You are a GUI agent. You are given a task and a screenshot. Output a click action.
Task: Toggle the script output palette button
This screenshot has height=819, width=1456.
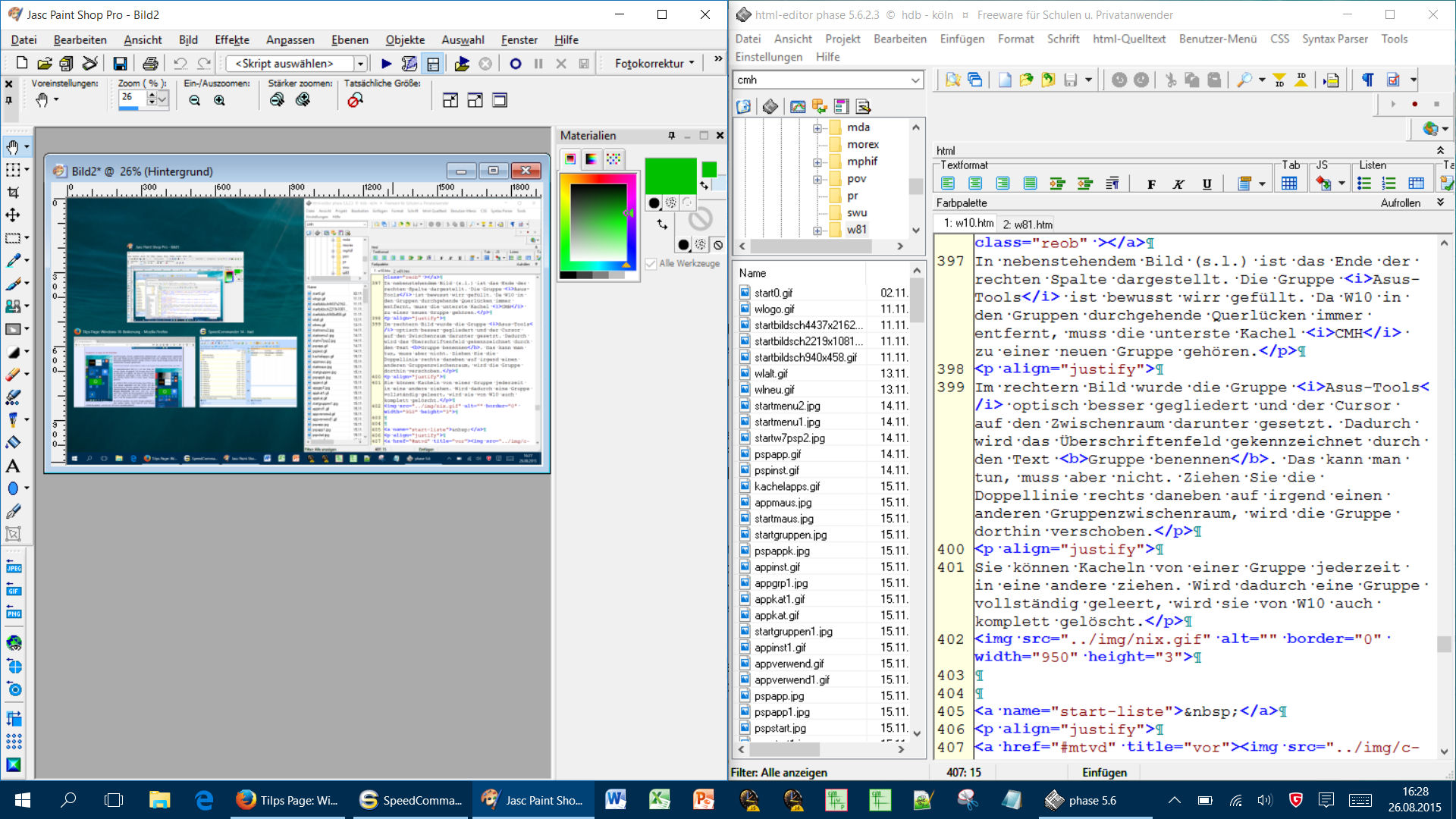433,64
